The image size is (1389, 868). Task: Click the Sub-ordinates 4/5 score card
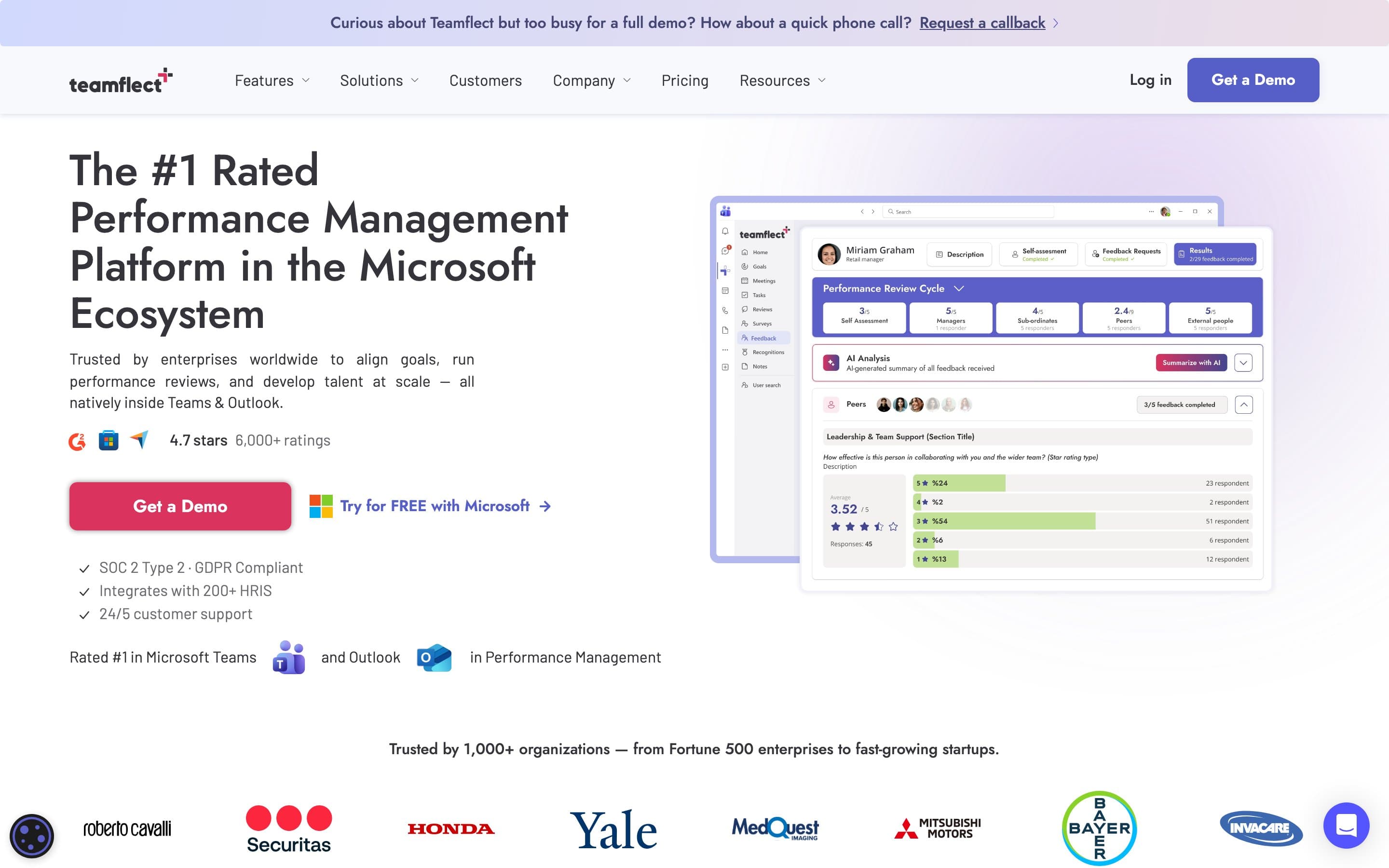(x=1037, y=318)
